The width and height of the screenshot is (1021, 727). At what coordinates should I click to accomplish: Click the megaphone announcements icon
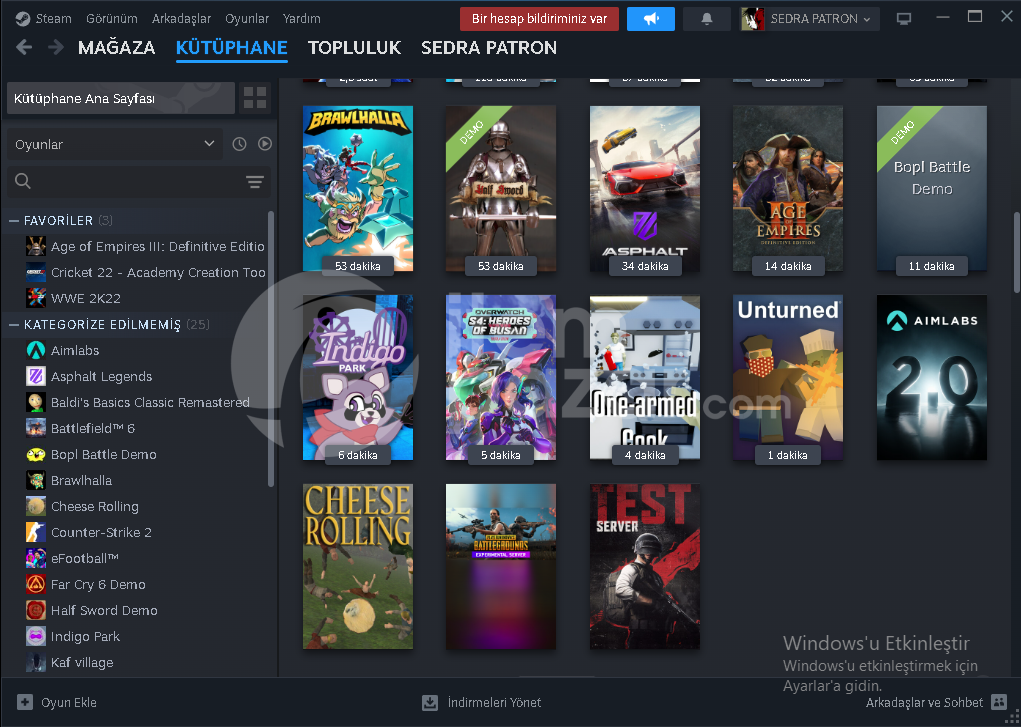(650, 19)
